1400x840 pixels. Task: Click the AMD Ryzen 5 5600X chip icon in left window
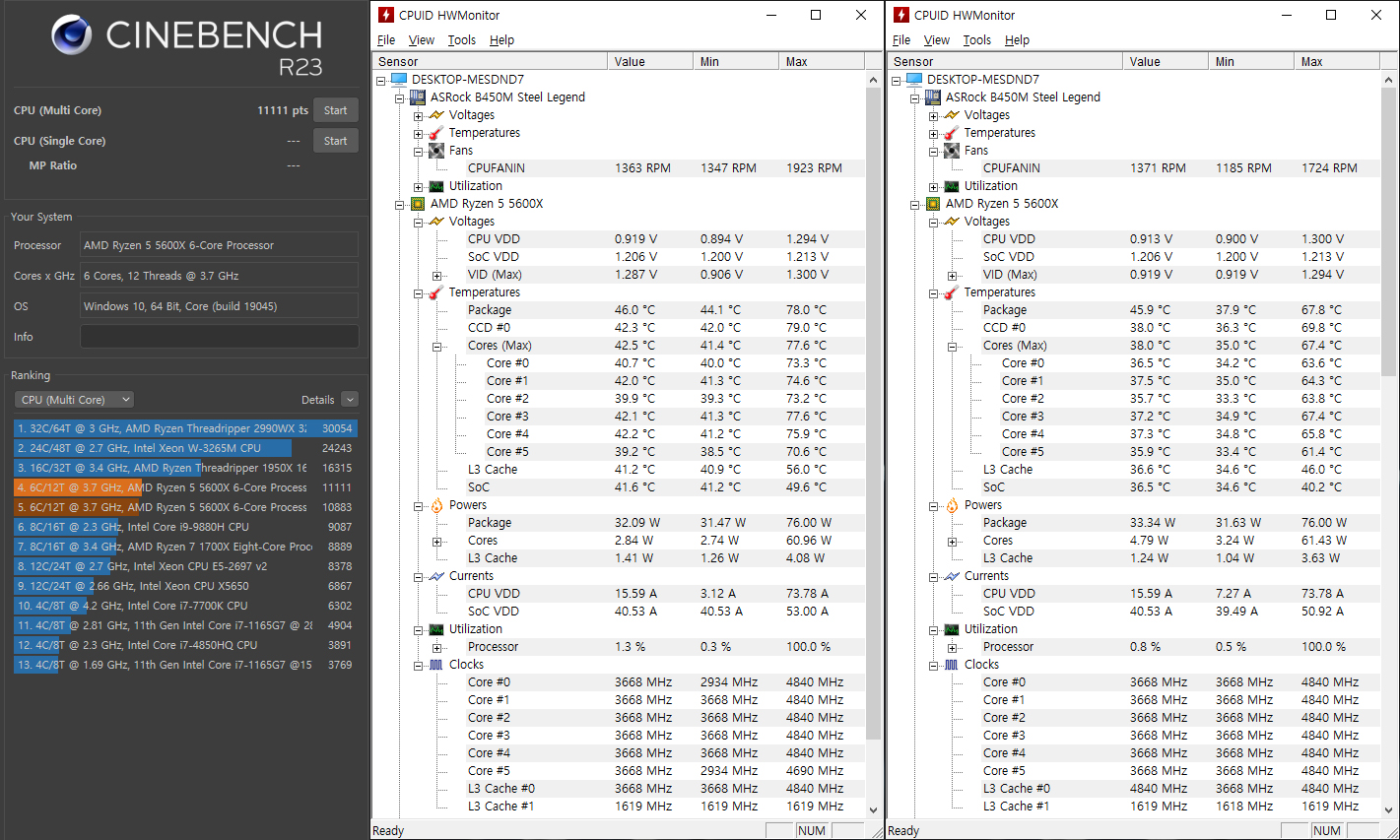coord(418,204)
